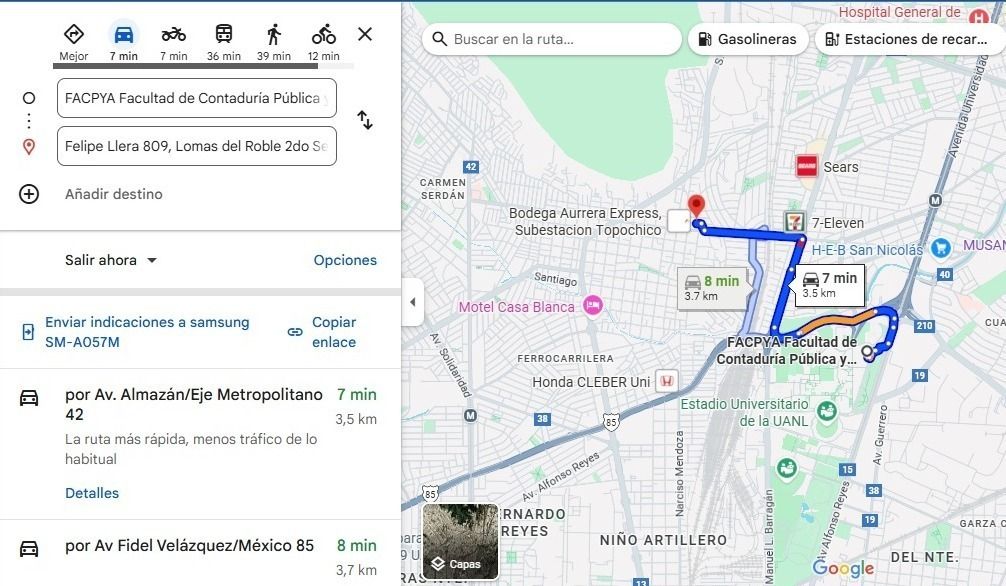Screen dimensions: 1006x586
Task: Close the directions panel with the X
Action: pos(365,34)
